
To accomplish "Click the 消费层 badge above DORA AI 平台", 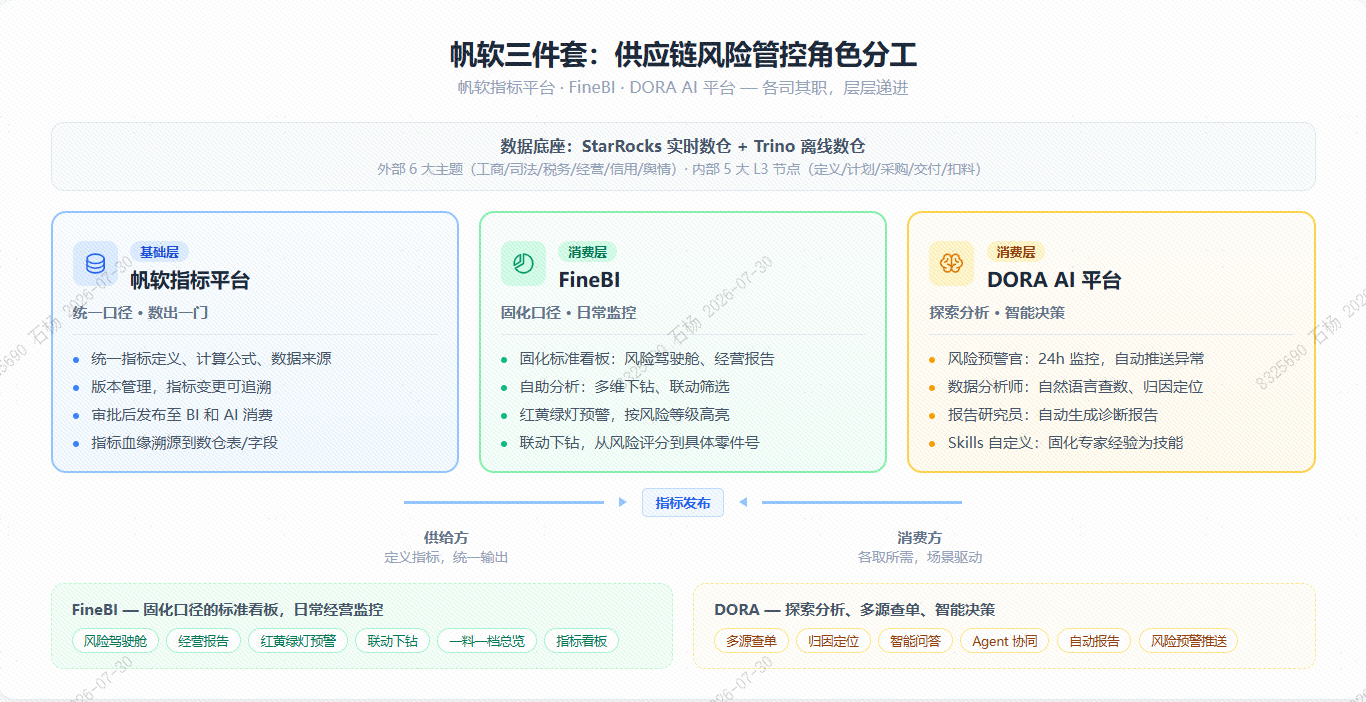I will [1015, 252].
